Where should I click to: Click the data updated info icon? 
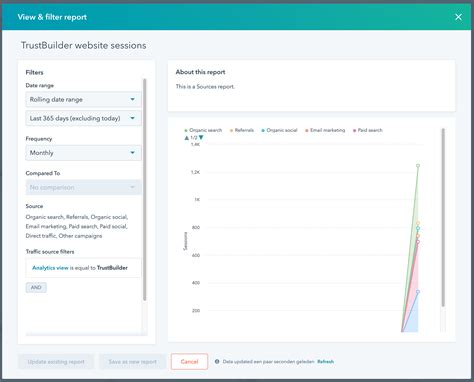[217, 361]
